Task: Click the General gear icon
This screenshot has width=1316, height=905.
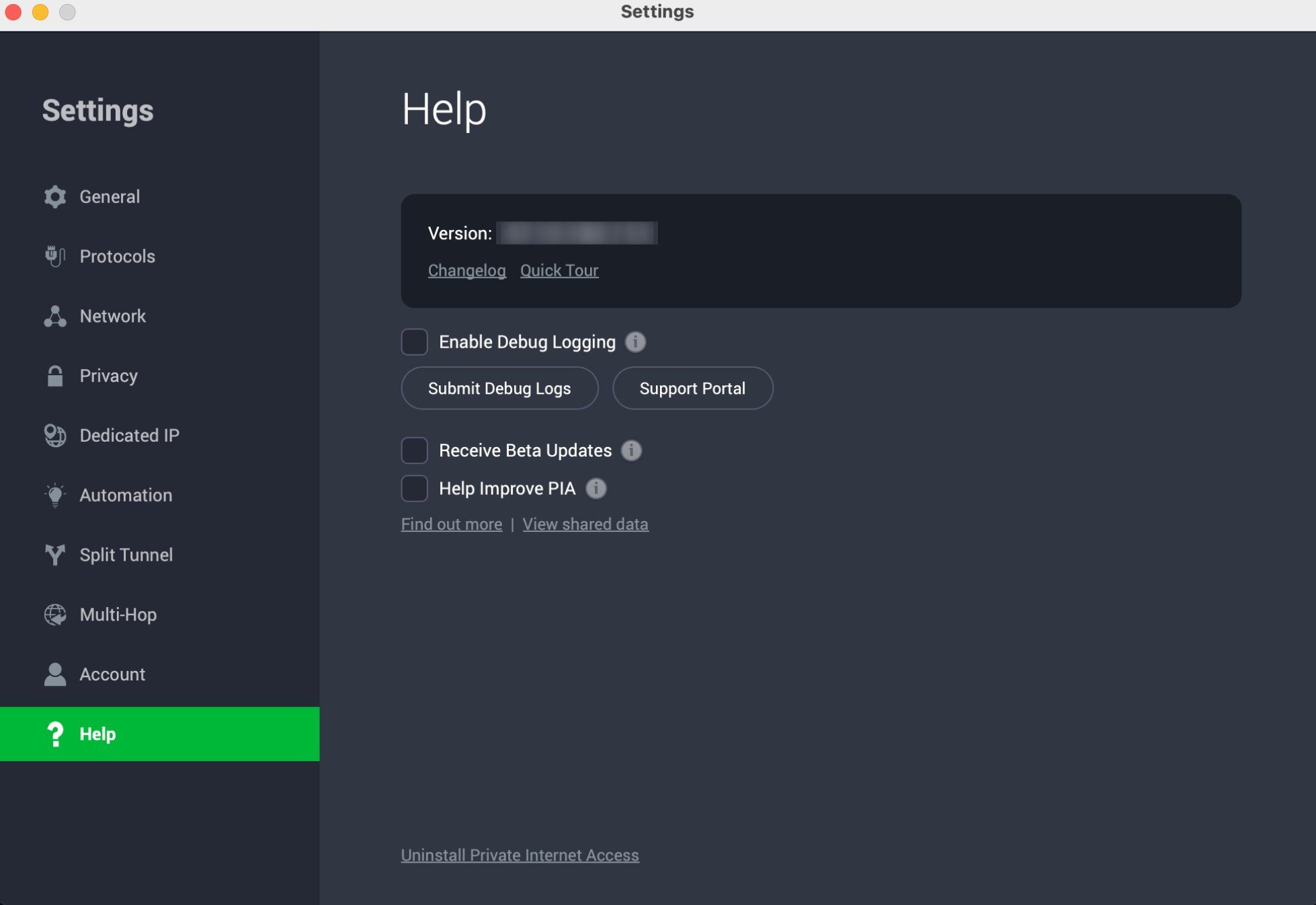Action: pyautogui.click(x=55, y=196)
